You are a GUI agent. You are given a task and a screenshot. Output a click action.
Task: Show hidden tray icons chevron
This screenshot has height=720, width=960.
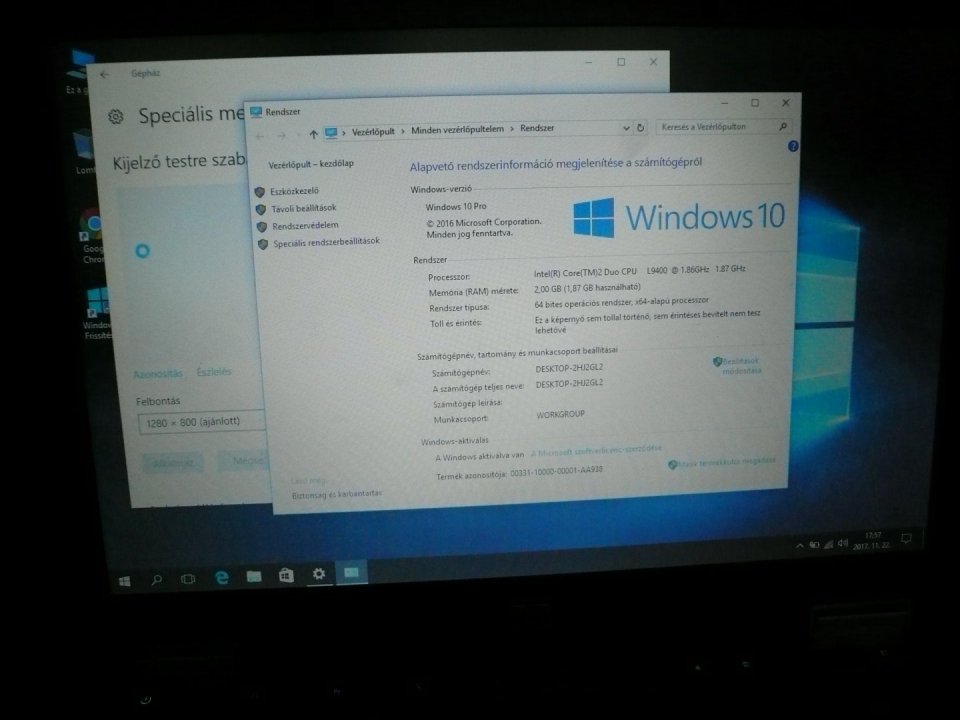(800, 546)
